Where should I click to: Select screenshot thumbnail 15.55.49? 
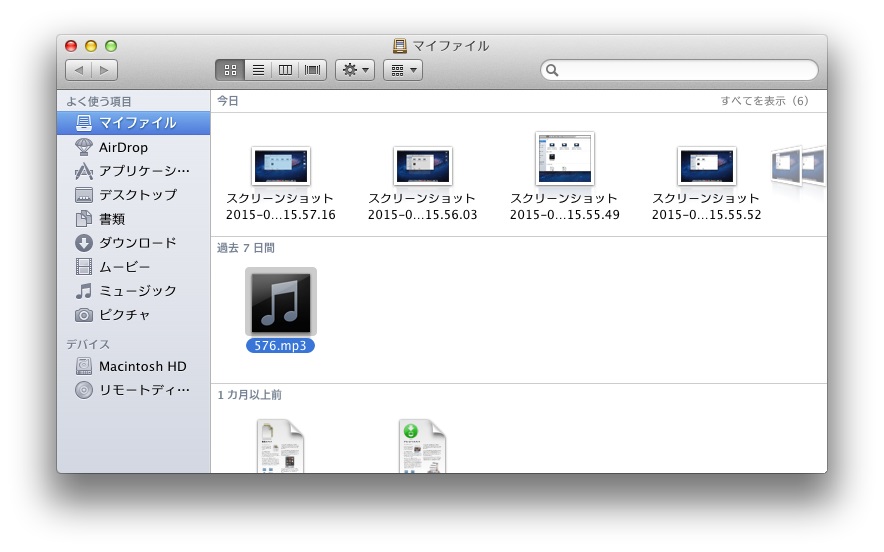(x=565, y=158)
